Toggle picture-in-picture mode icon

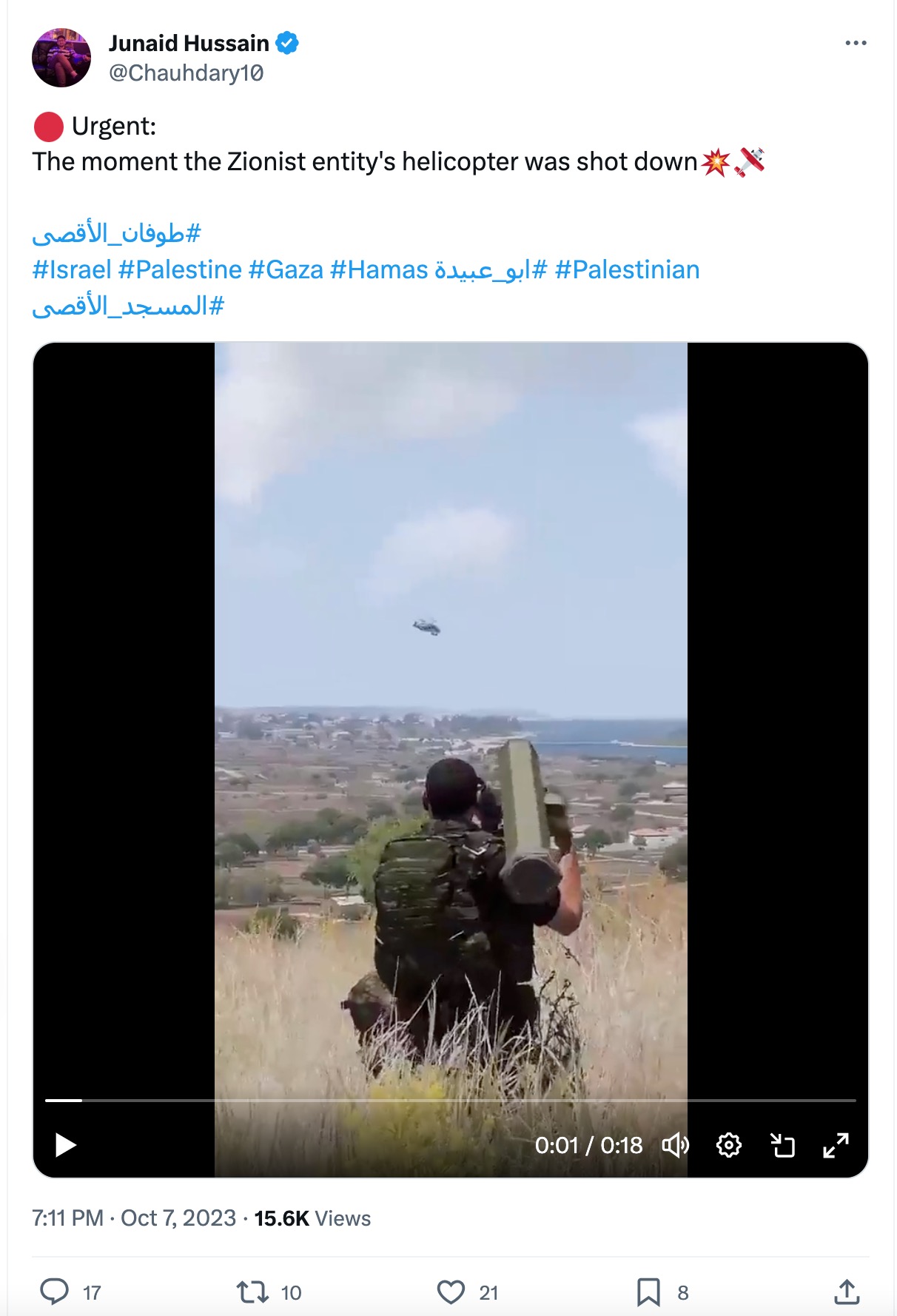[782, 1145]
